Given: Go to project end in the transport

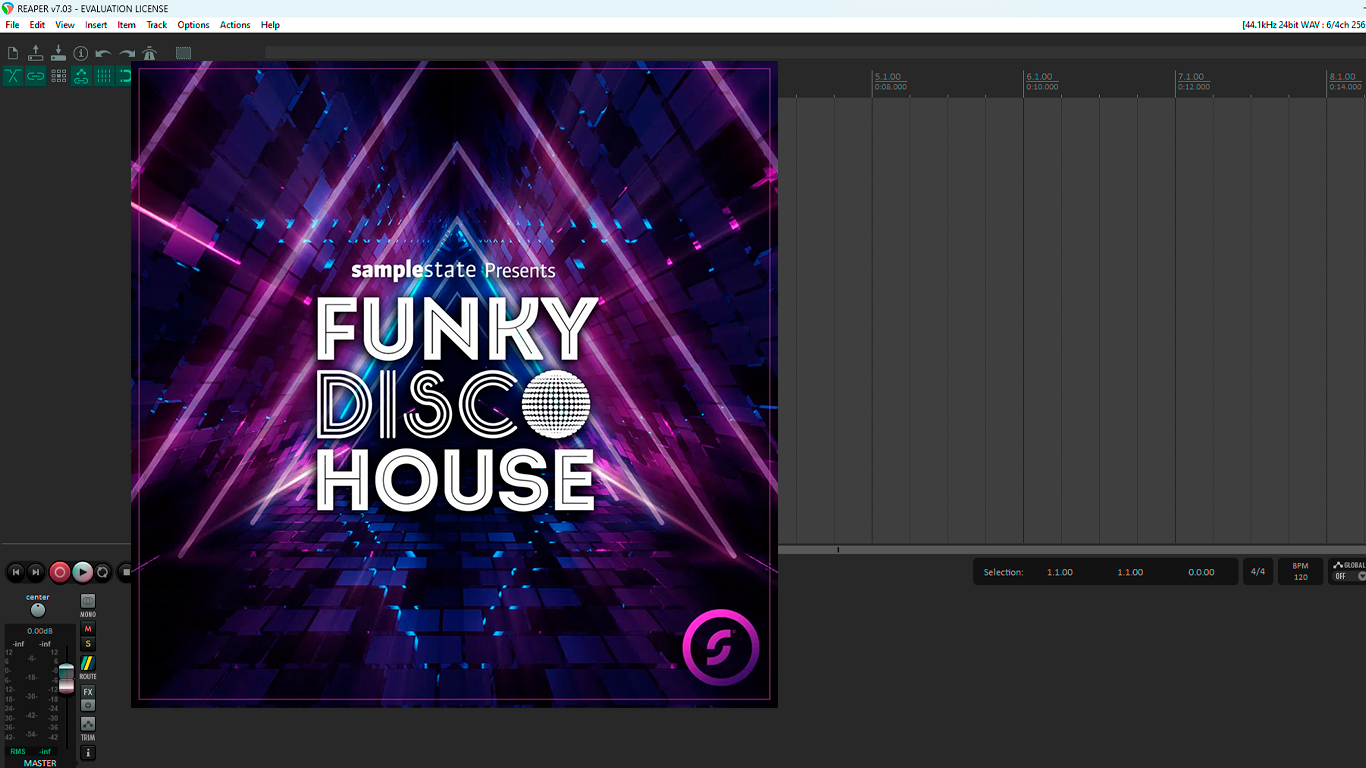Looking at the screenshot, I should (36, 572).
